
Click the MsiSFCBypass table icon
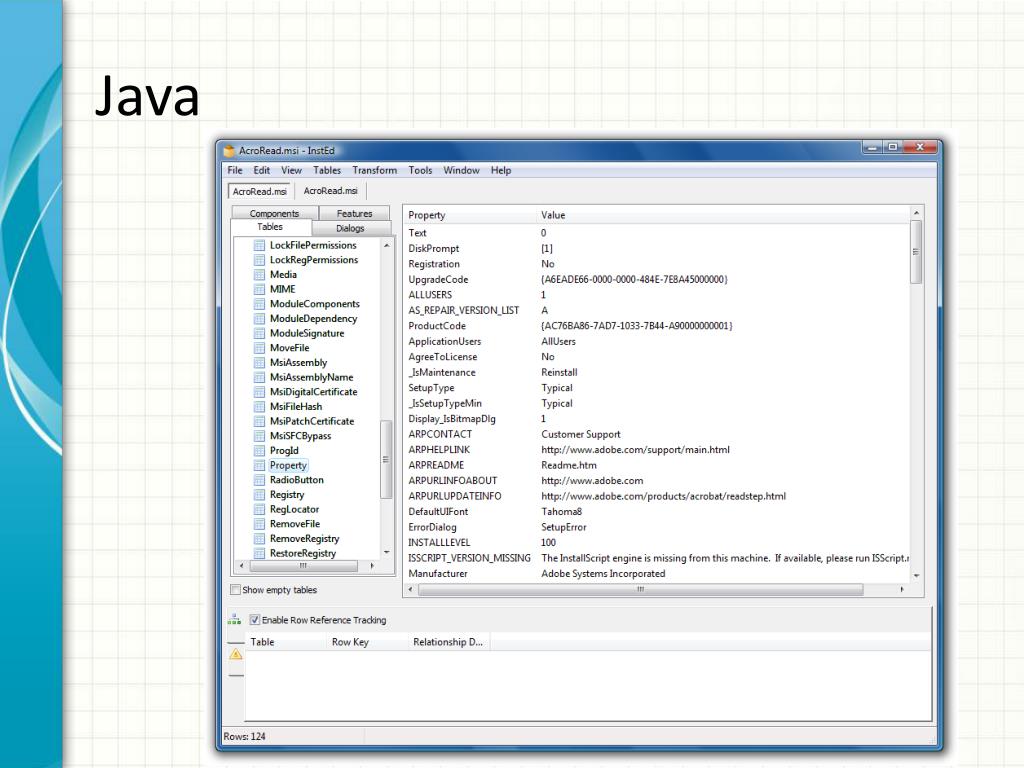tap(259, 436)
